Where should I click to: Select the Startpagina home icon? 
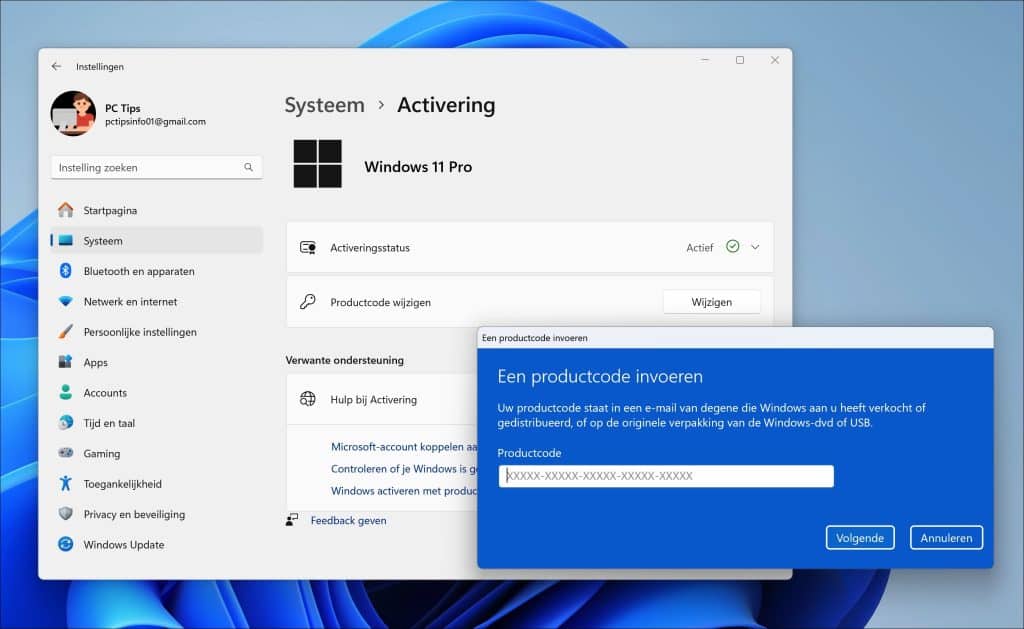65,210
